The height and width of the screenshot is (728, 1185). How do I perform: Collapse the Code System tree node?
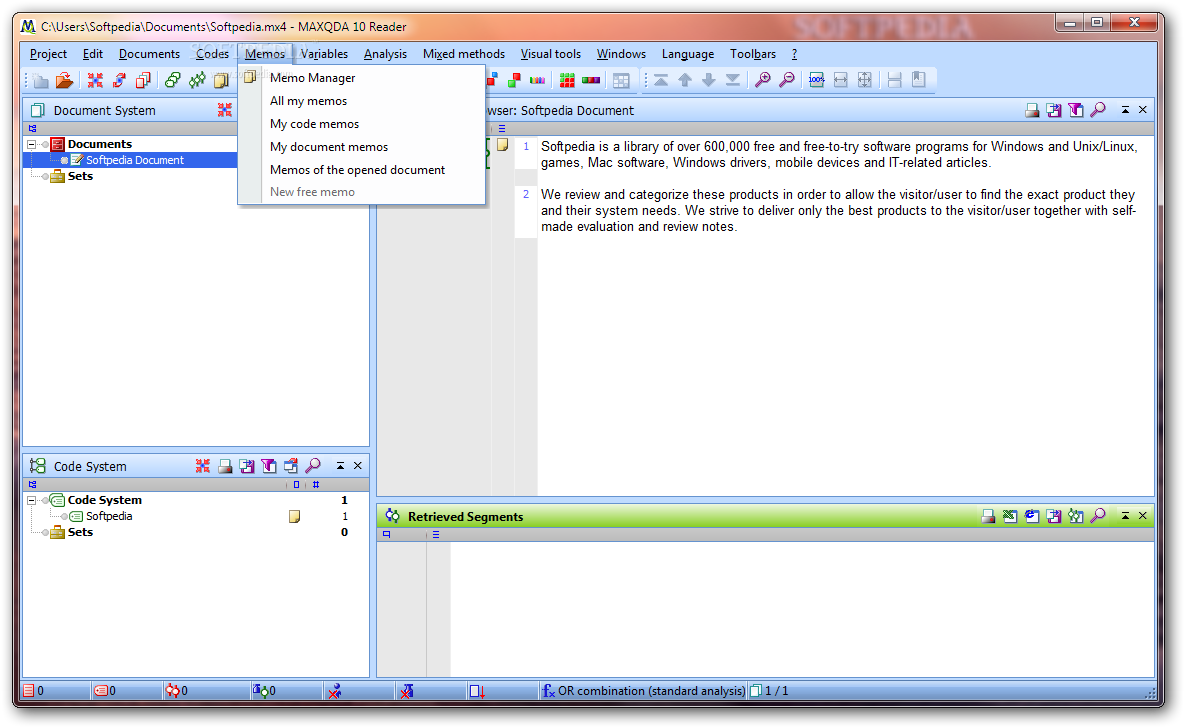point(32,500)
